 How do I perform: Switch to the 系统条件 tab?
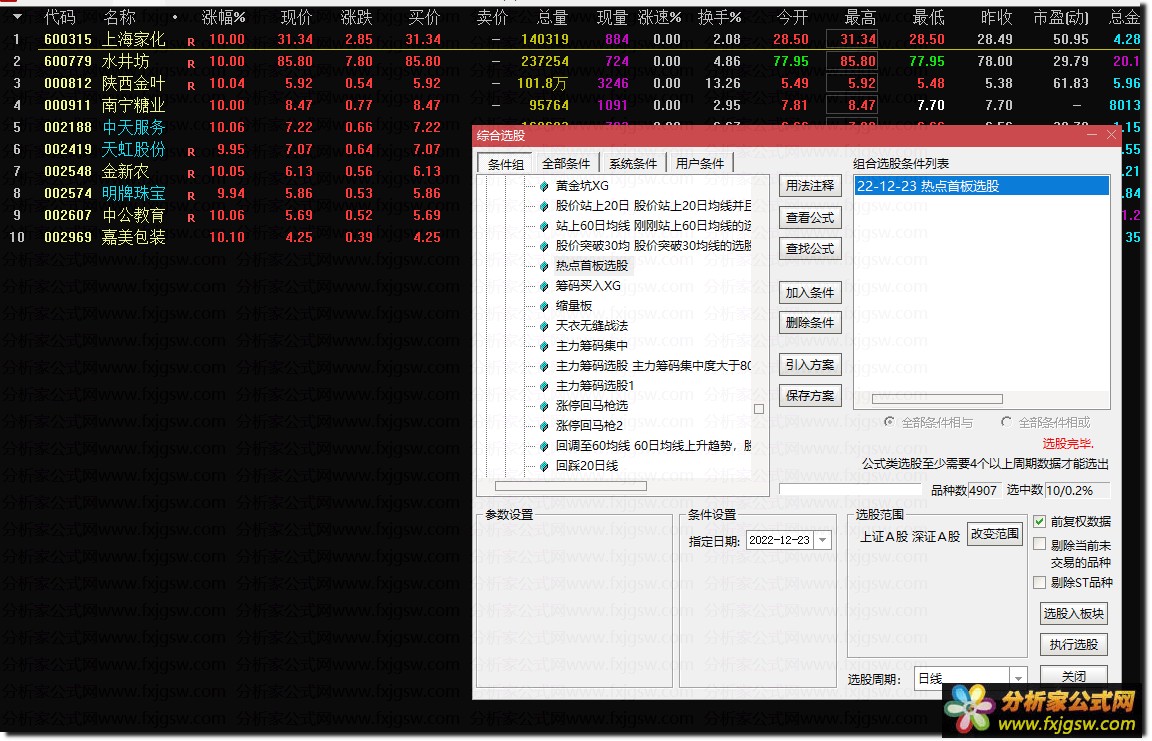click(633, 164)
